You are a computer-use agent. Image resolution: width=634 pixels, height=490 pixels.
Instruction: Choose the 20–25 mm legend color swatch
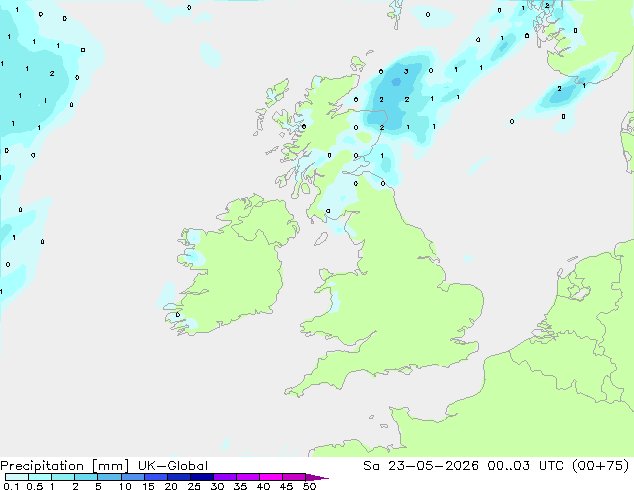(178, 477)
